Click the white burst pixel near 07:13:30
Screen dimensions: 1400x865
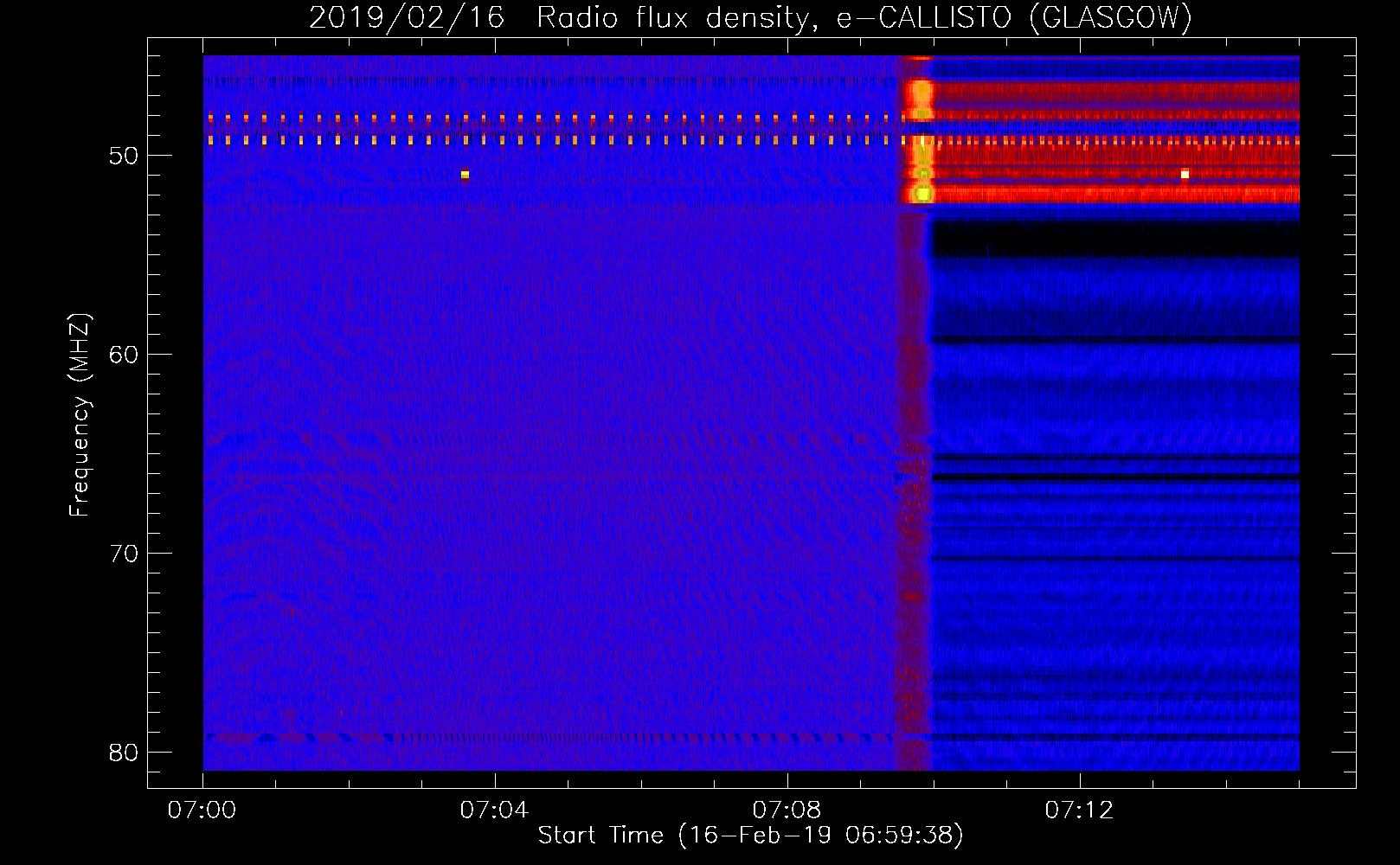tap(1185, 175)
